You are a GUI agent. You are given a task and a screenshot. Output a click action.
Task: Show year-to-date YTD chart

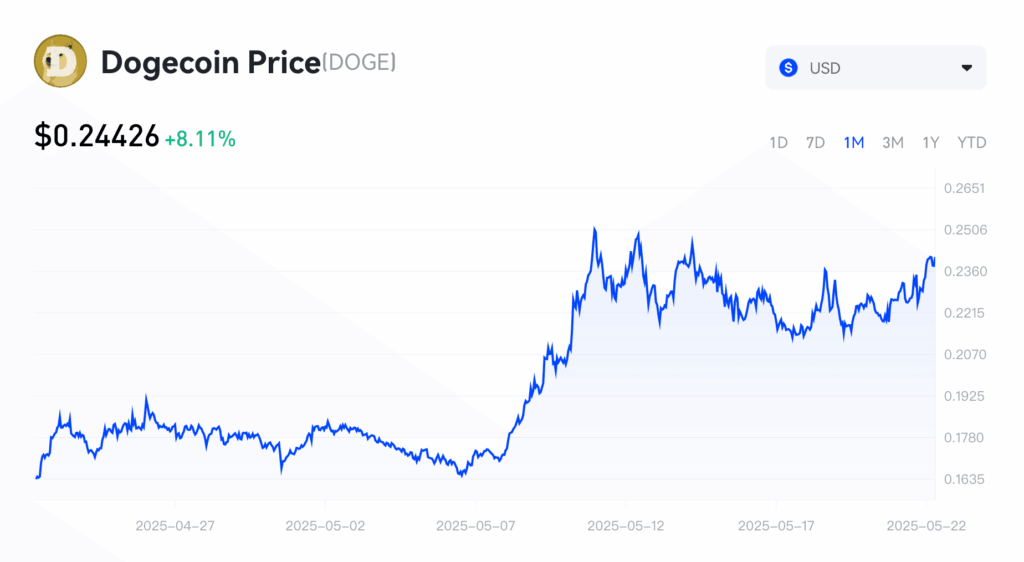tap(972, 142)
